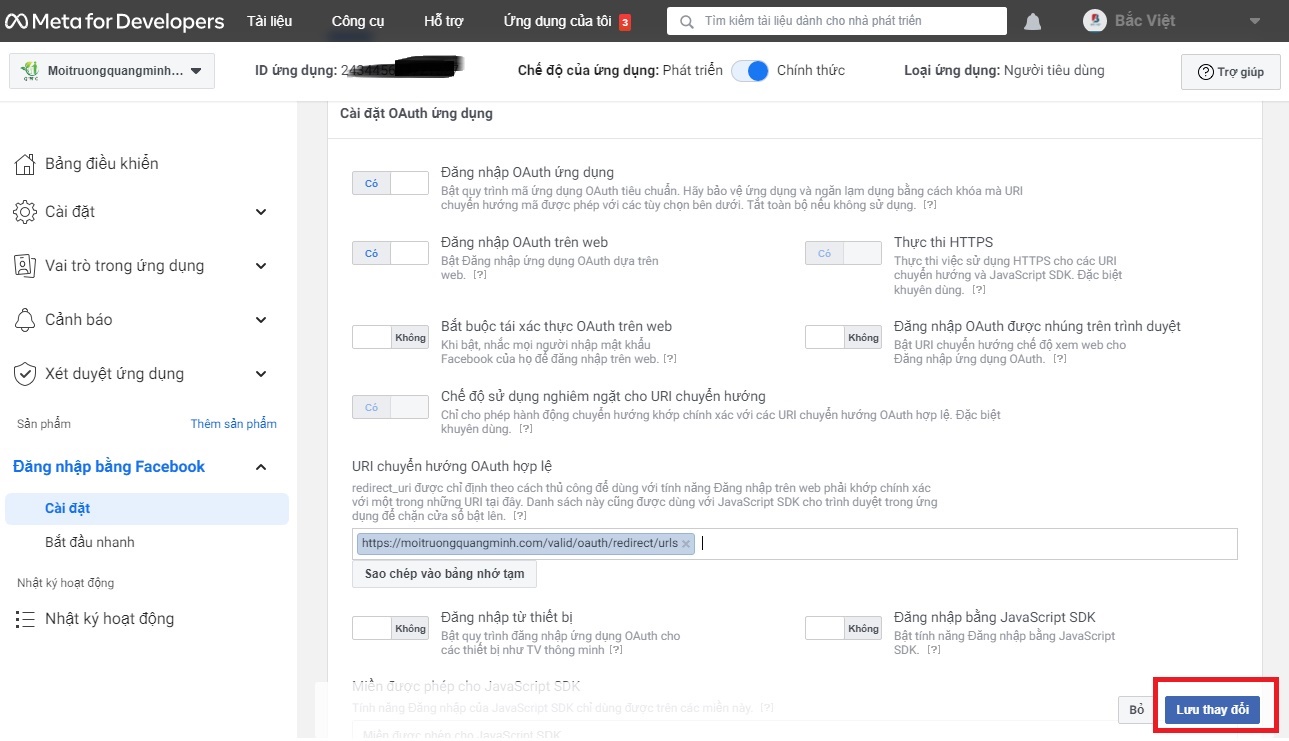The width and height of the screenshot is (1289, 741).
Task: Click help mark for URI chuyển hướng OAuth
Action: (520, 516)
